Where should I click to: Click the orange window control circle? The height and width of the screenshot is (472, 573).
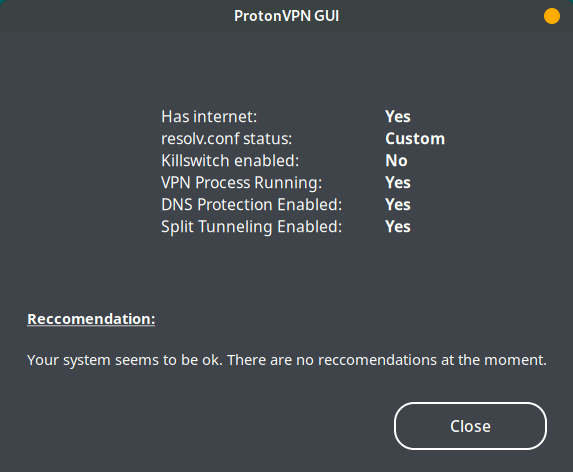[x=551, y=16]
